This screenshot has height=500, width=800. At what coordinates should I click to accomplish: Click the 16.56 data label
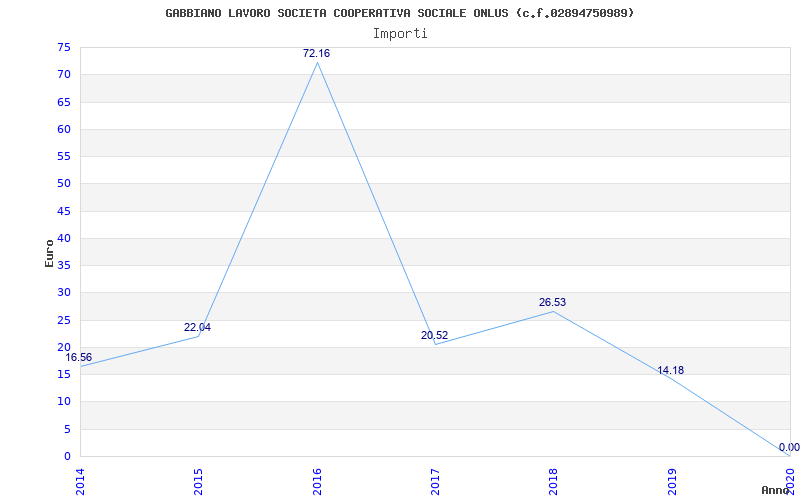point(79,357)
